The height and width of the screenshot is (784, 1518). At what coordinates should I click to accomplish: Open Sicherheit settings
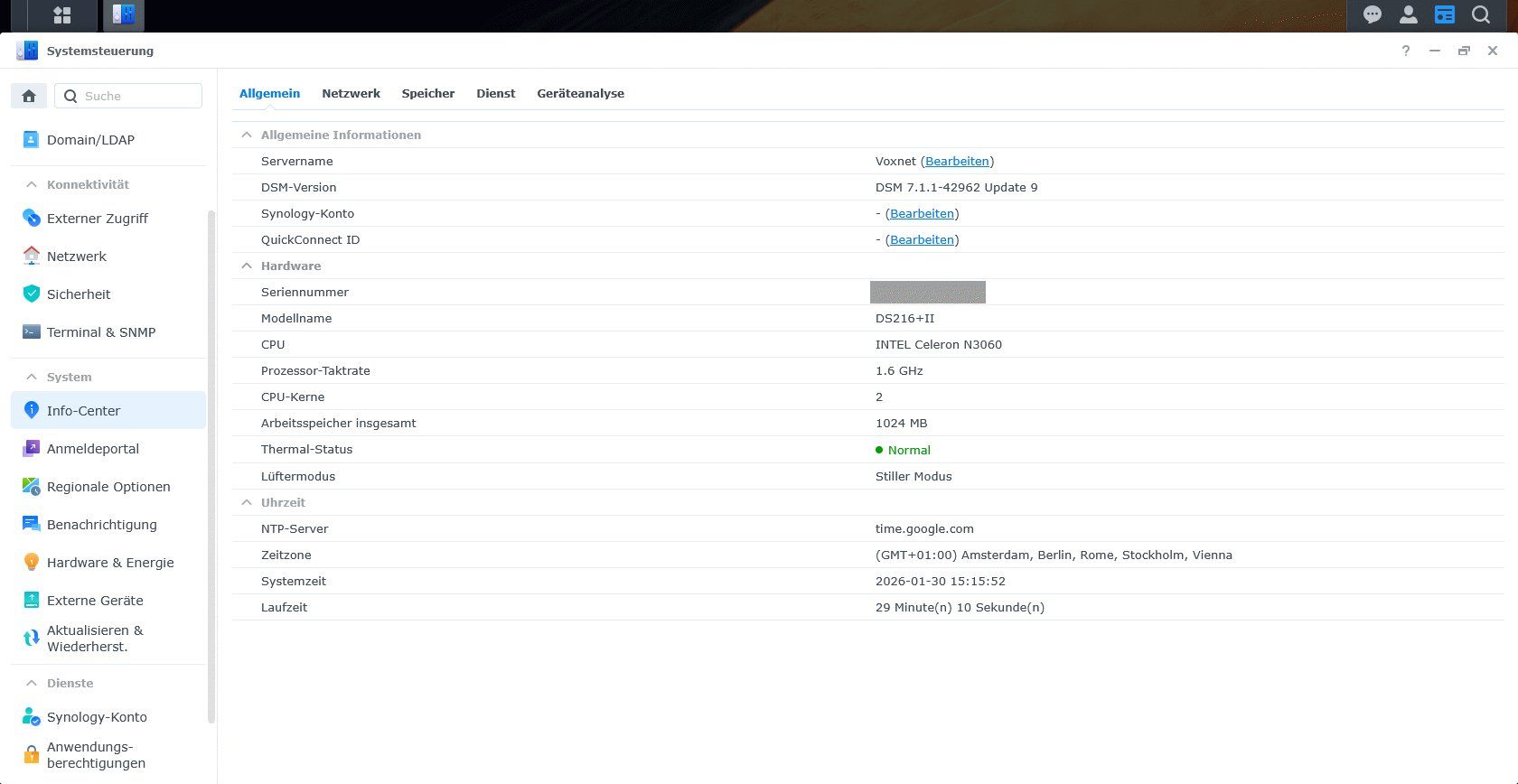(108, 294)
